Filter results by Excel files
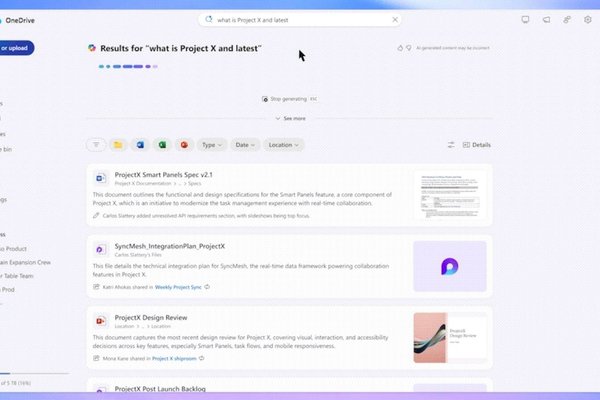The image size is (600, 400). 162,145
